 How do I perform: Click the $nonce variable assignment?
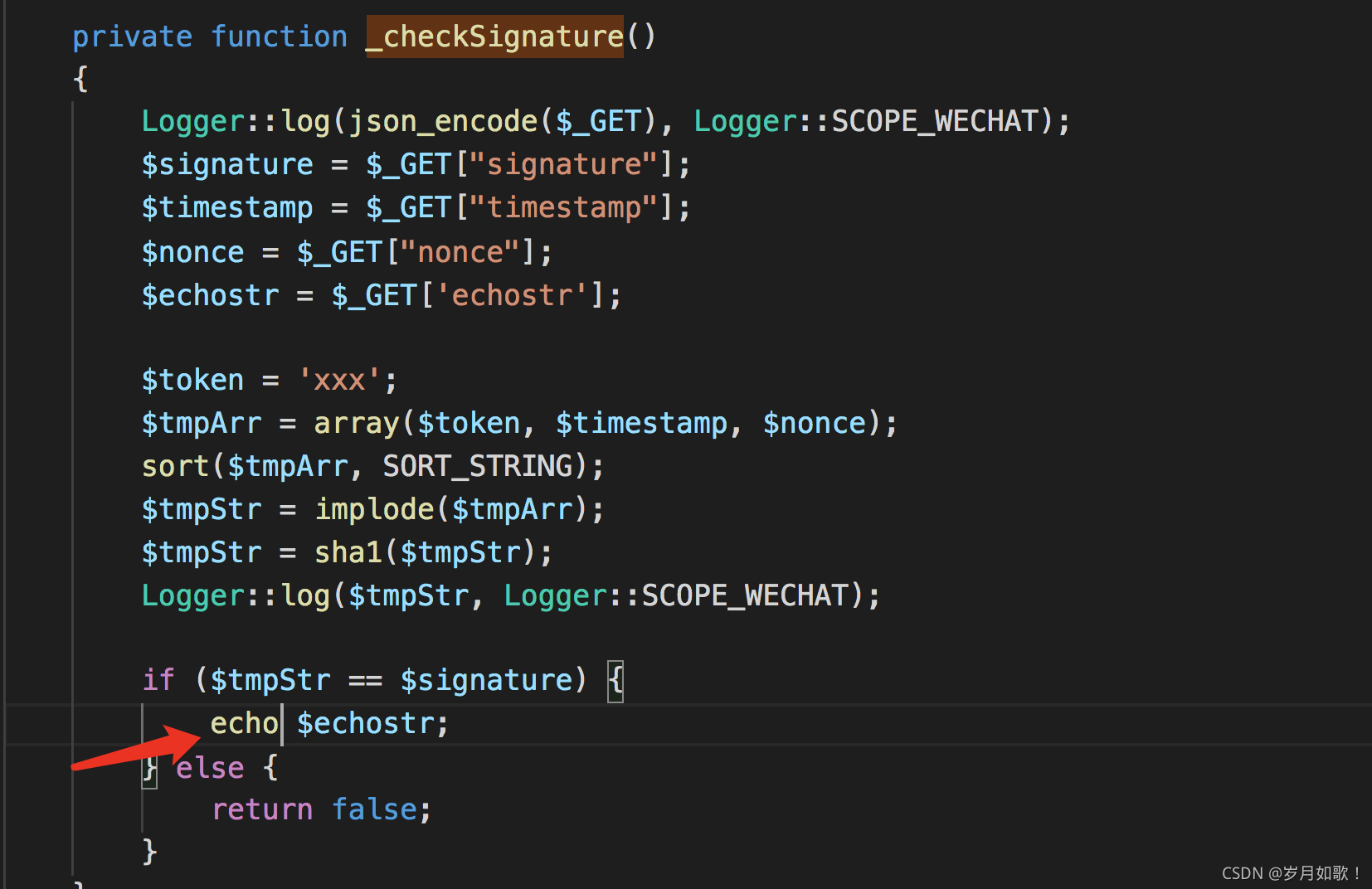(193, 252)
